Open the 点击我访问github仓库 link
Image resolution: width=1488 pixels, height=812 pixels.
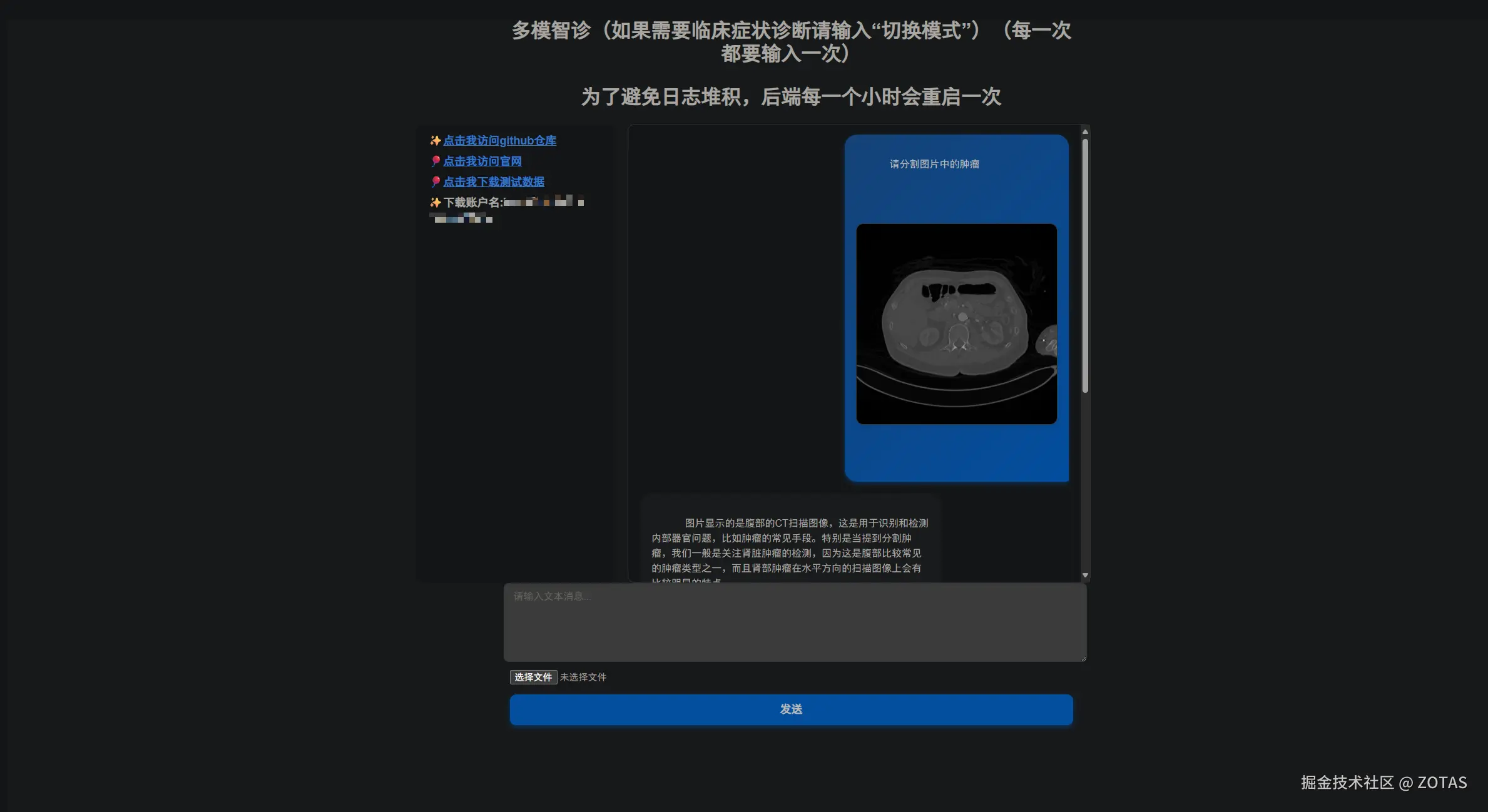coord(500,141)
